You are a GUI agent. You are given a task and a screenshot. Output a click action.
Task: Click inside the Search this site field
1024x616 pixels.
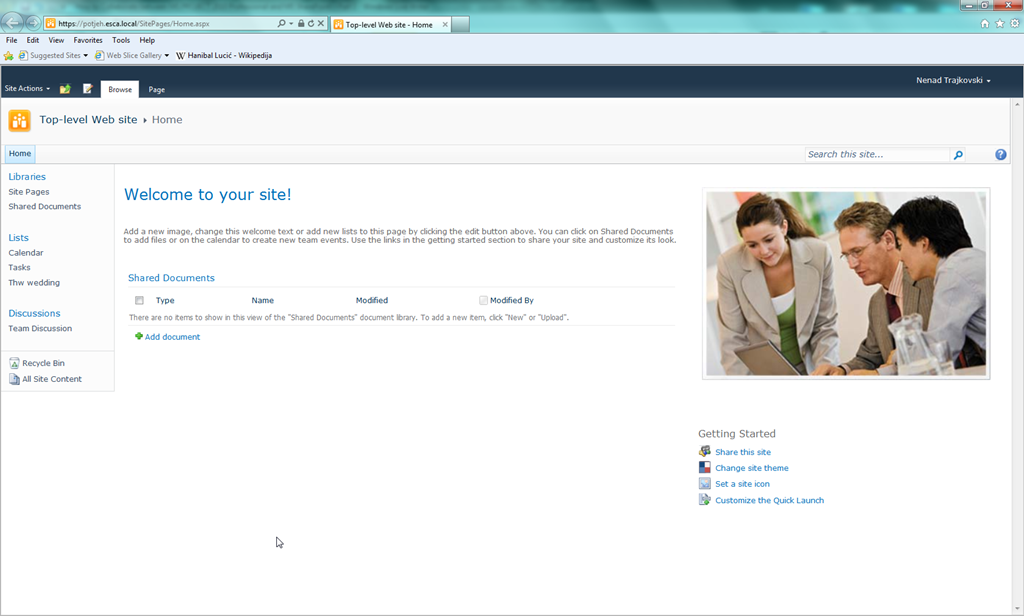click(876, 155)
